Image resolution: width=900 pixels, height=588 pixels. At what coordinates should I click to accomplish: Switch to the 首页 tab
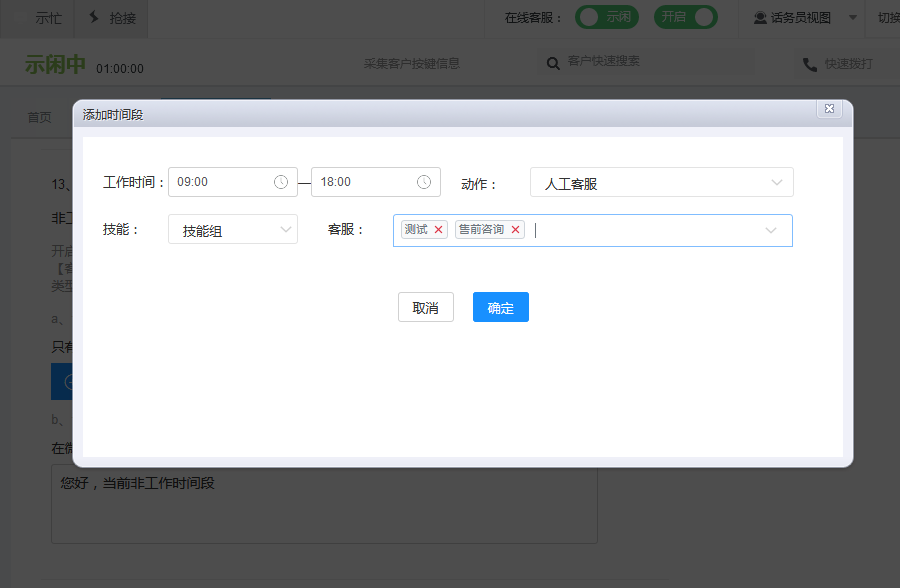click(x=39, y=117)
